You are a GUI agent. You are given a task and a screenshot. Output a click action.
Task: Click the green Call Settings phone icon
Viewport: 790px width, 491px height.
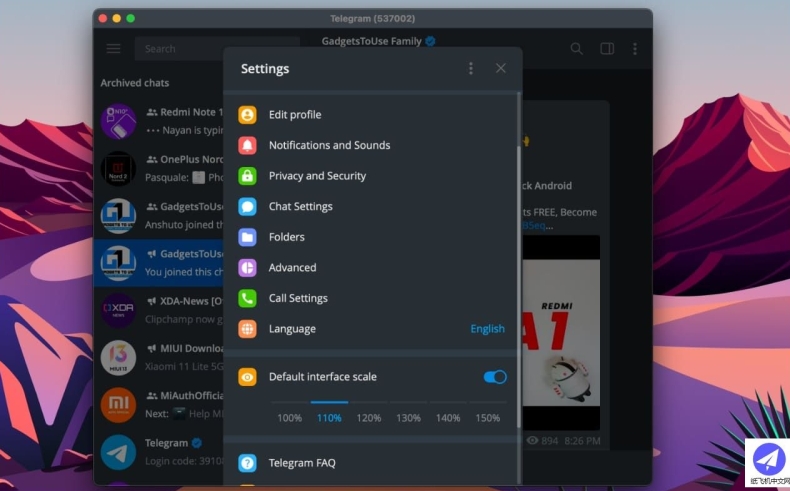click(x=248, y=298)
